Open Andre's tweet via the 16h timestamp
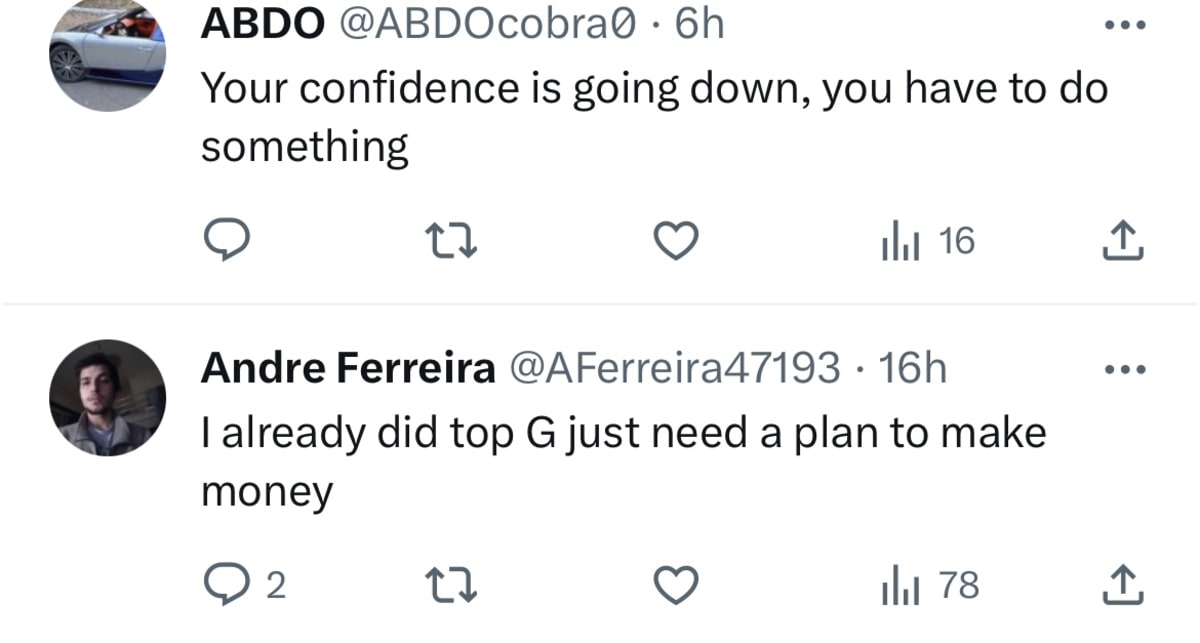1200x643 pixels. point(911,368)
